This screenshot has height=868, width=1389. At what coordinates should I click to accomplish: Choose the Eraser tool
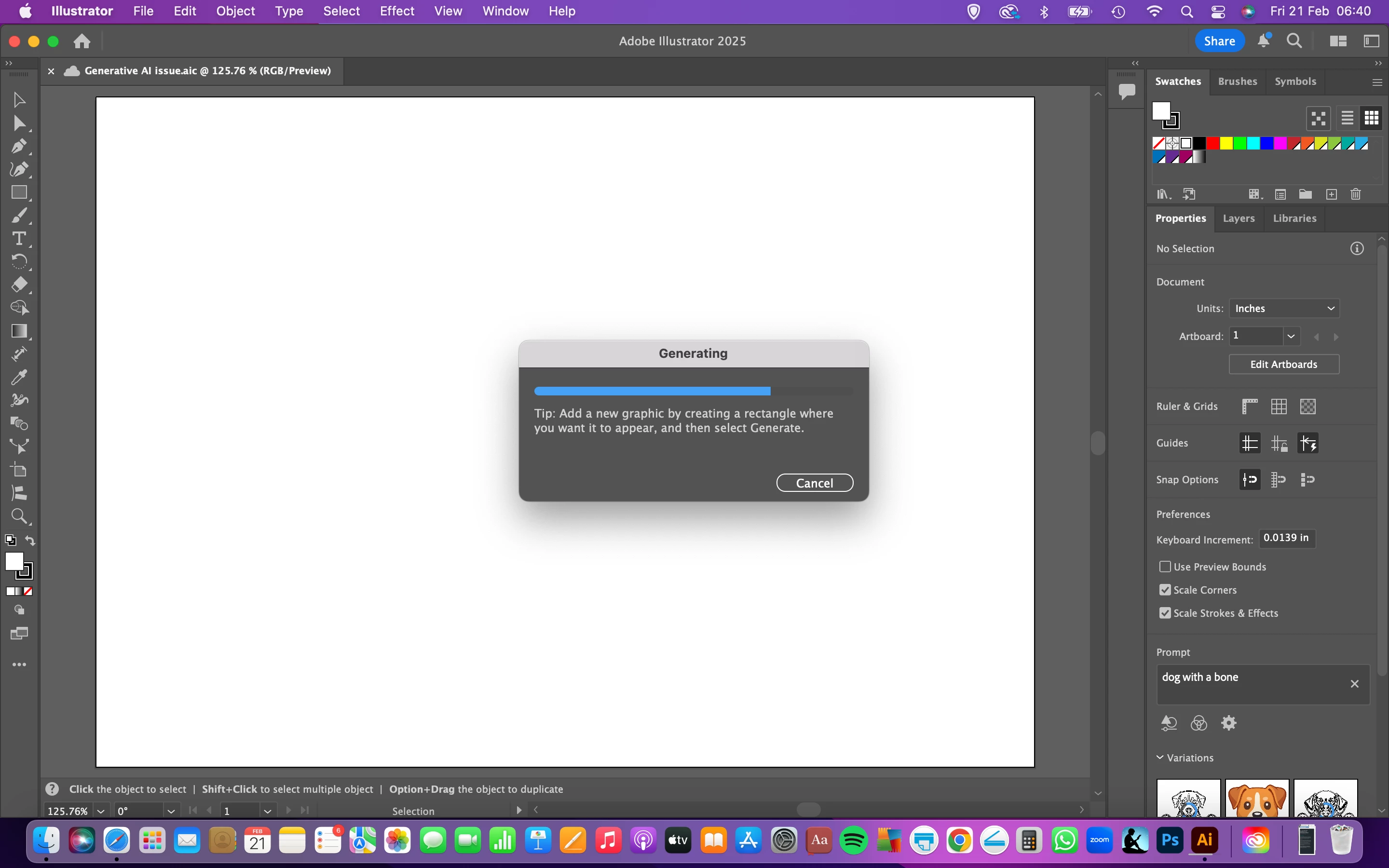(x=18, y=285)
